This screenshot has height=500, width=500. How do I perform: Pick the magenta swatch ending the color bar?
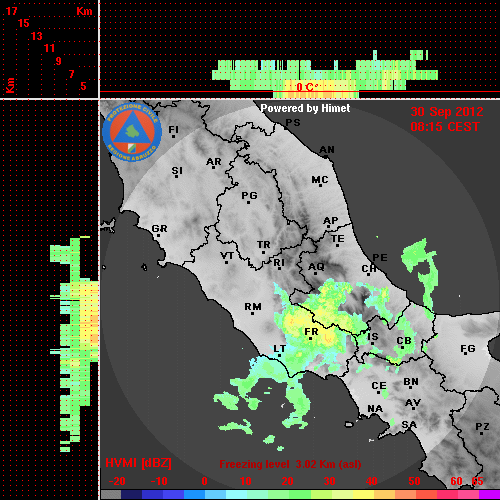(x=489, y=495)
